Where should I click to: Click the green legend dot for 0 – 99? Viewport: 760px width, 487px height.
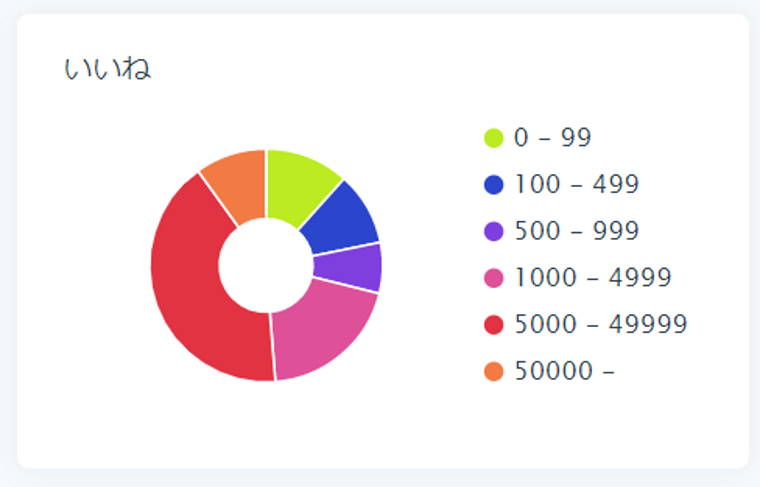(x=493, y=138)
